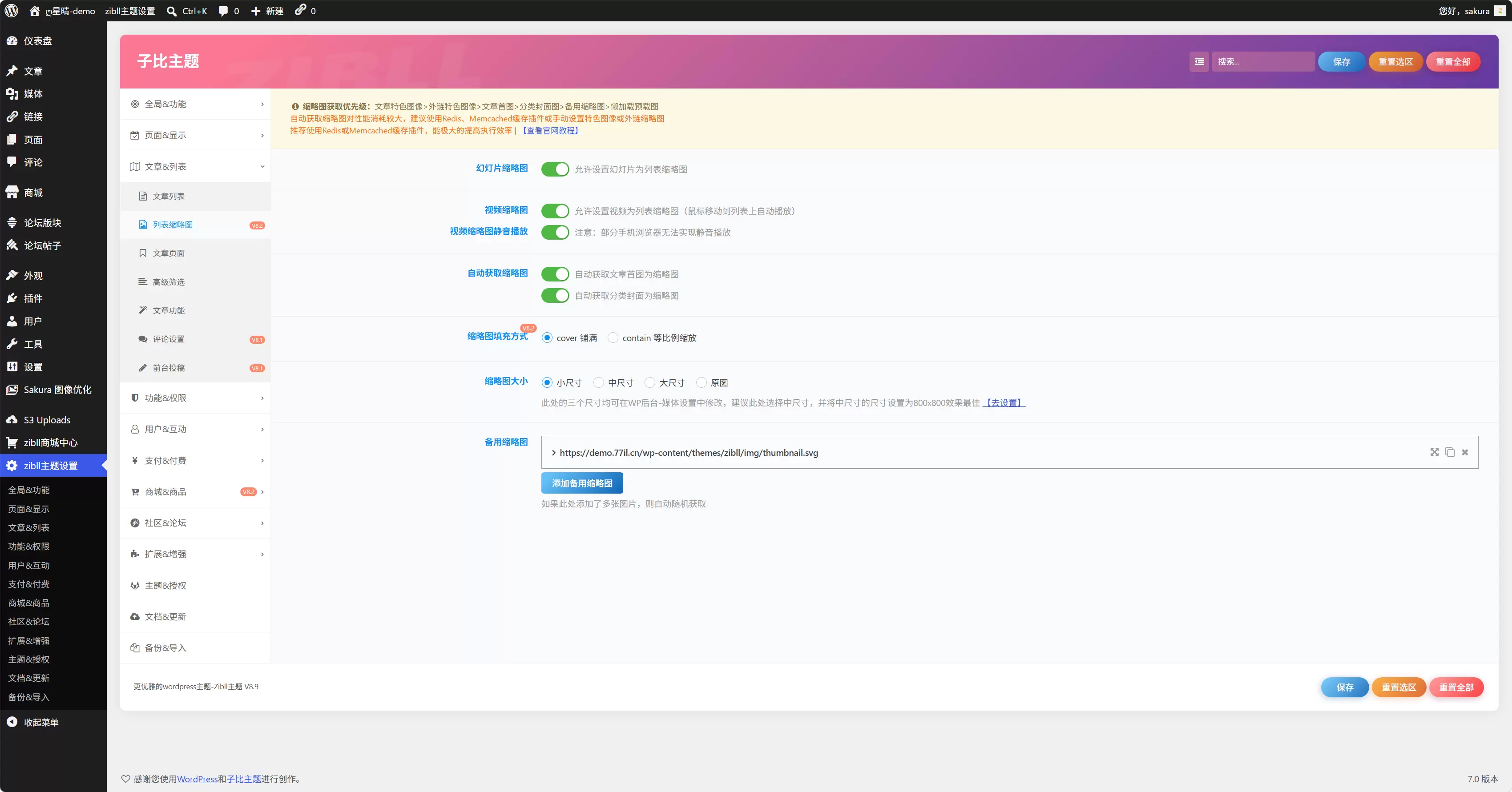Click the expand-all list icon beside search box

tap(1199, 62)
